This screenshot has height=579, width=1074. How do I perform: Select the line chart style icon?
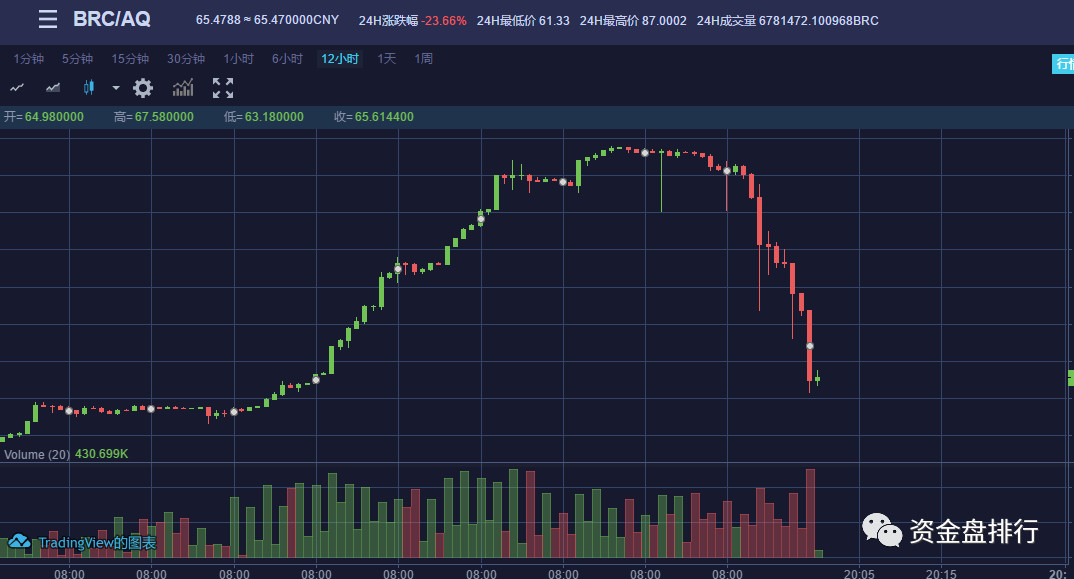click(x=17, y=88)
